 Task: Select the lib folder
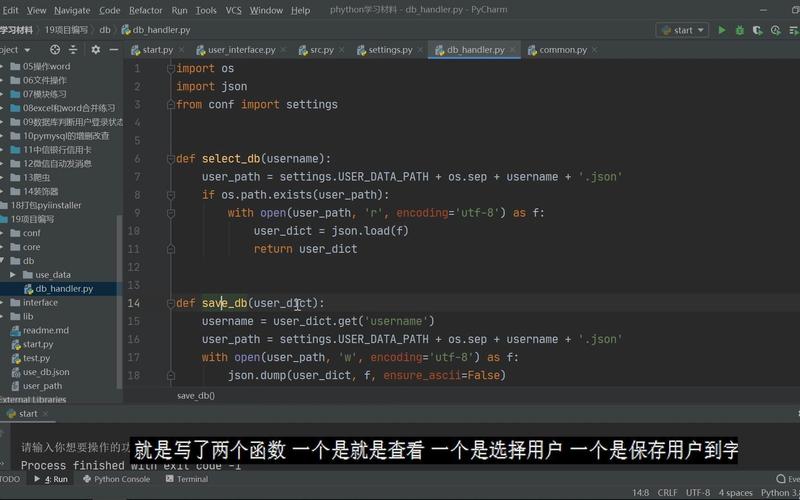click(x=28, y=316)
